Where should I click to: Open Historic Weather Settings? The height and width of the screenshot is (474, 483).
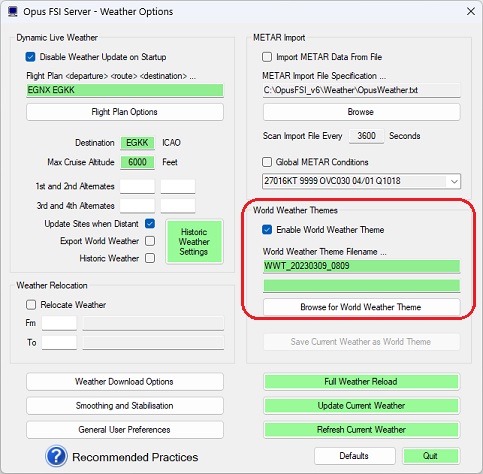tap(194, 242)
